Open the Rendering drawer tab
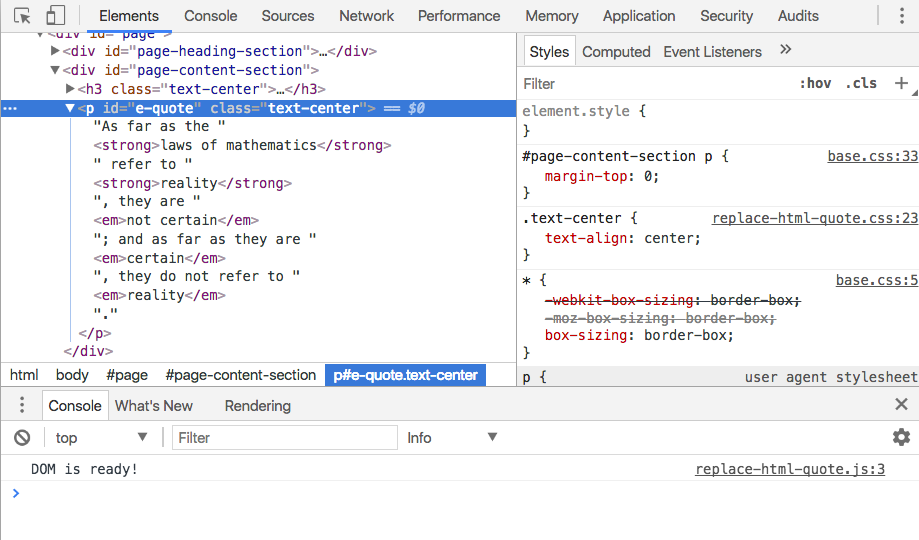 (x=257, y=406)
